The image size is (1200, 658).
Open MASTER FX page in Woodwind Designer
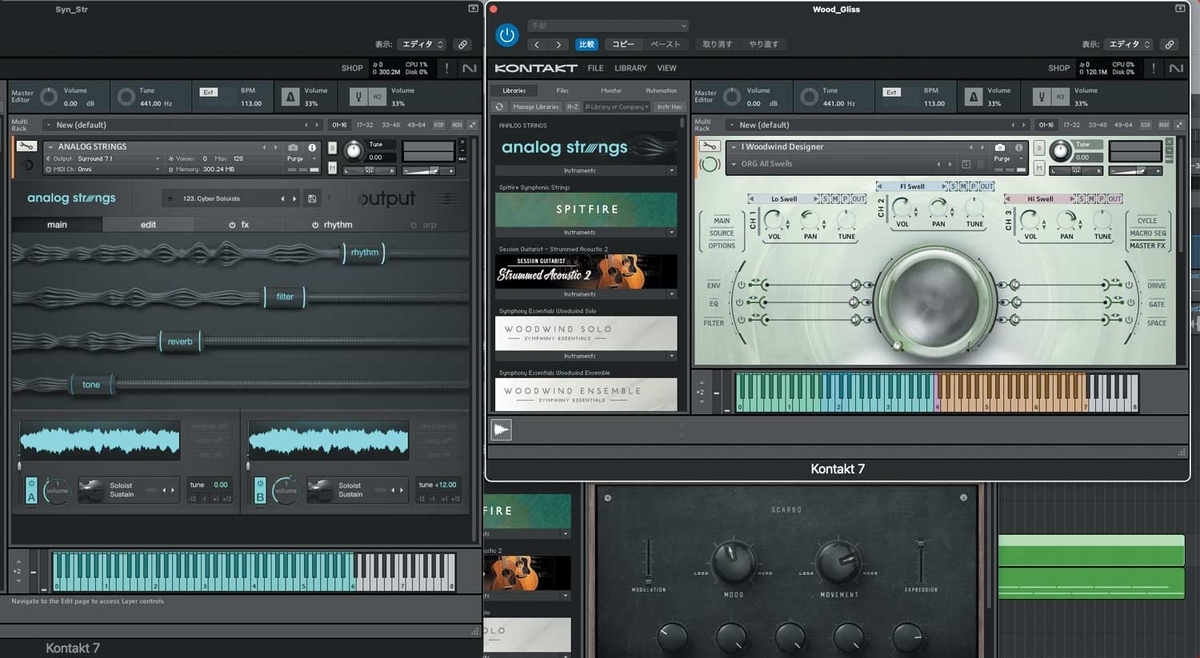pyautogui.click(x=1146, y=245)
